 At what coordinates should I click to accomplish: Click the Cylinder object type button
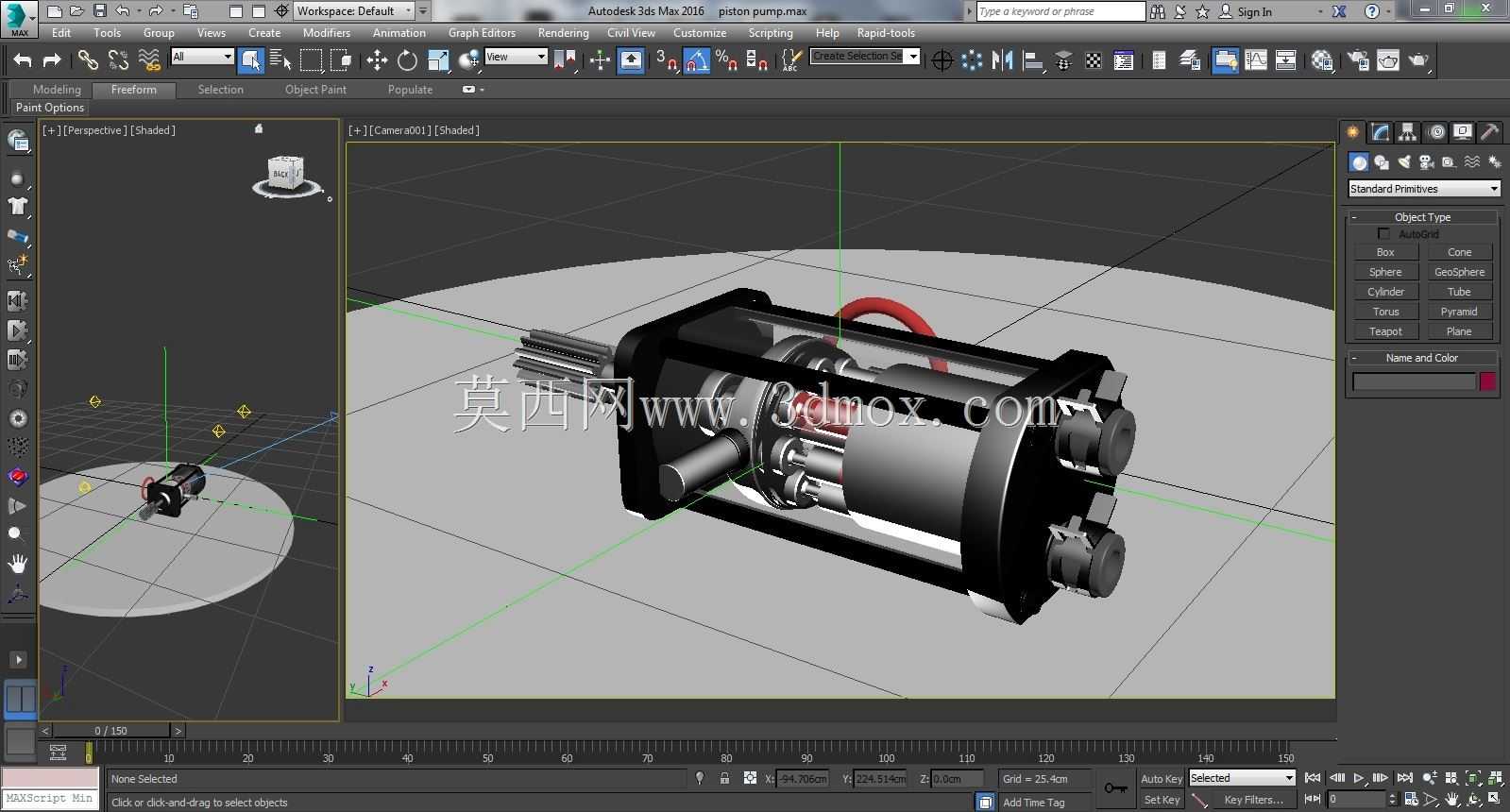pos(1385,292)
